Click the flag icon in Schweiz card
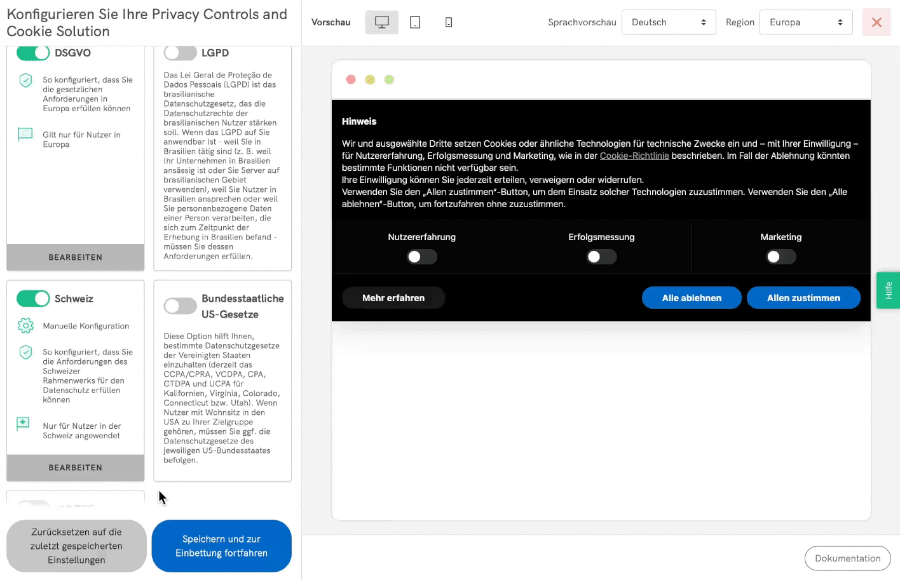The width and height of the screenshot is (900, 580). click(25, 425)
